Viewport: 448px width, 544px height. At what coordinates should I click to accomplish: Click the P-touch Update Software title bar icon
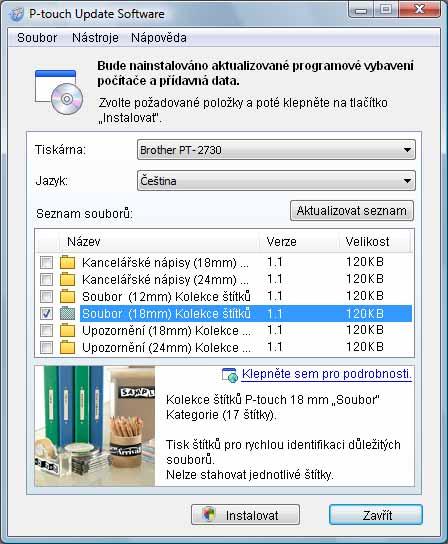[17, 14]
